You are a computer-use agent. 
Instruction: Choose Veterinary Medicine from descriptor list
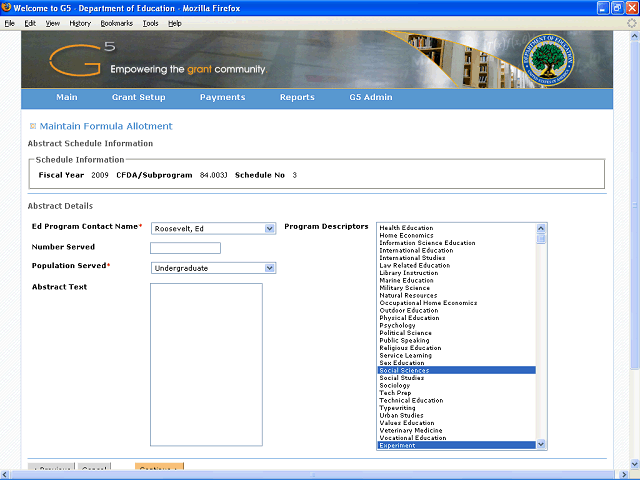click(408, 430)
